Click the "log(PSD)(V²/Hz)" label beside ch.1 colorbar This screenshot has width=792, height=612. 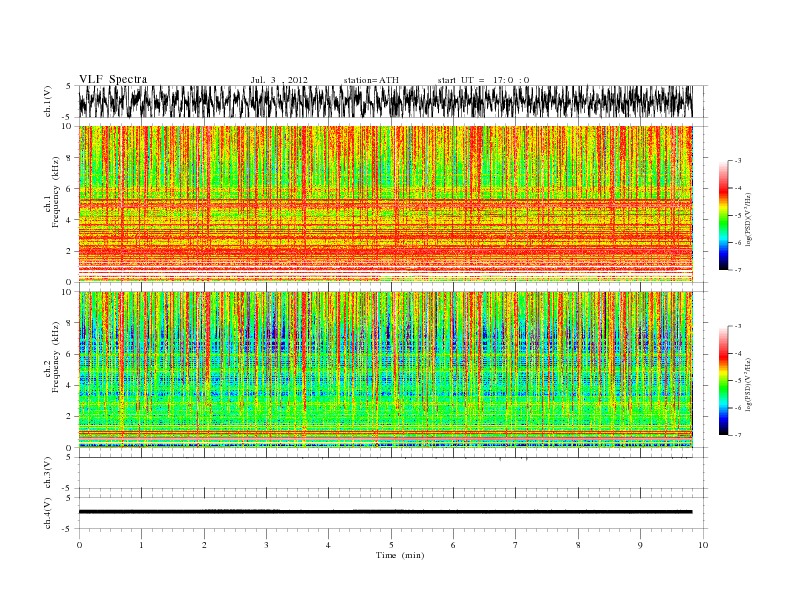click(x=749, y=219)
